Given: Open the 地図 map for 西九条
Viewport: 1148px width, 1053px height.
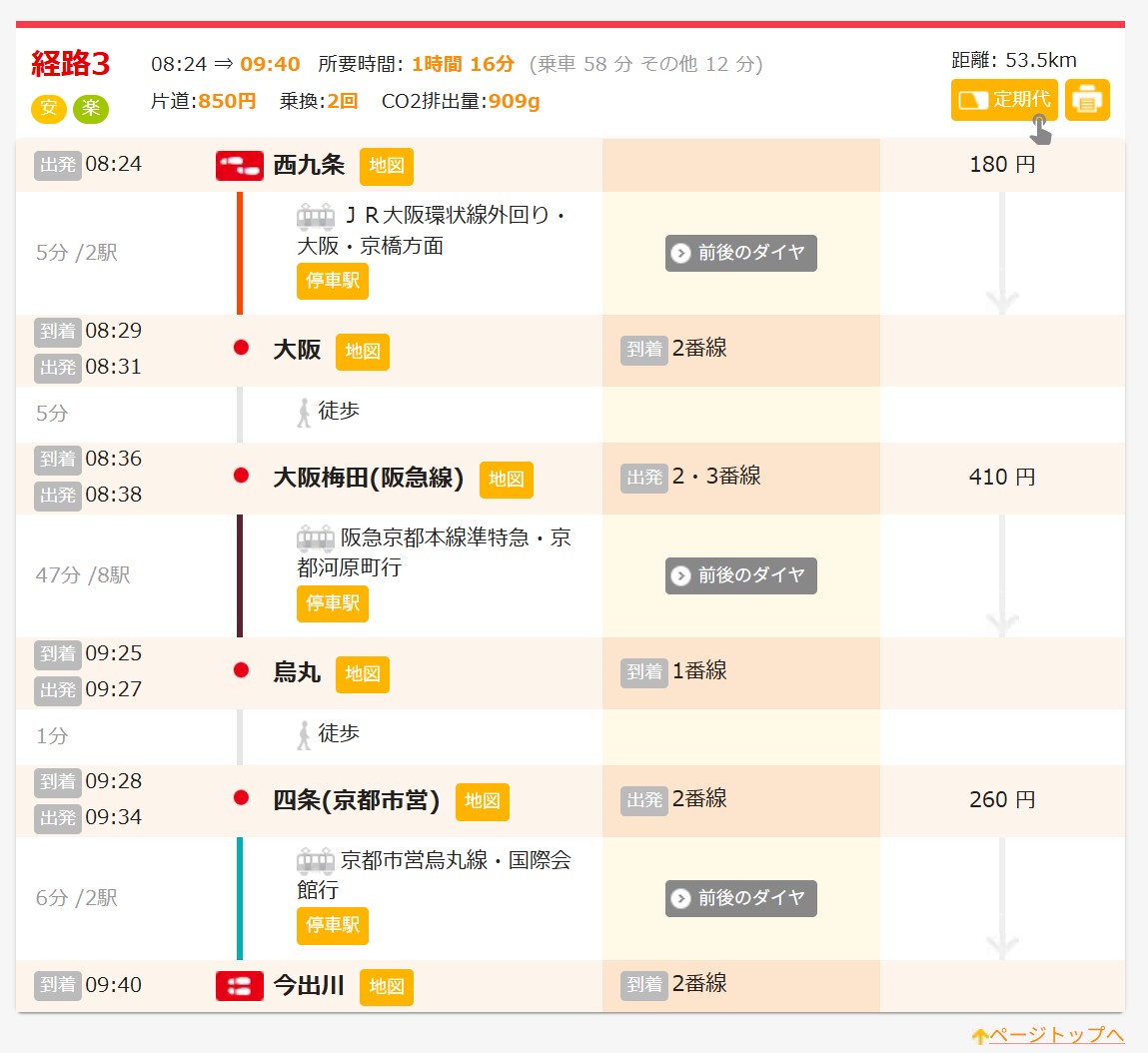Looking at the screenshot, I should [387, 166].
